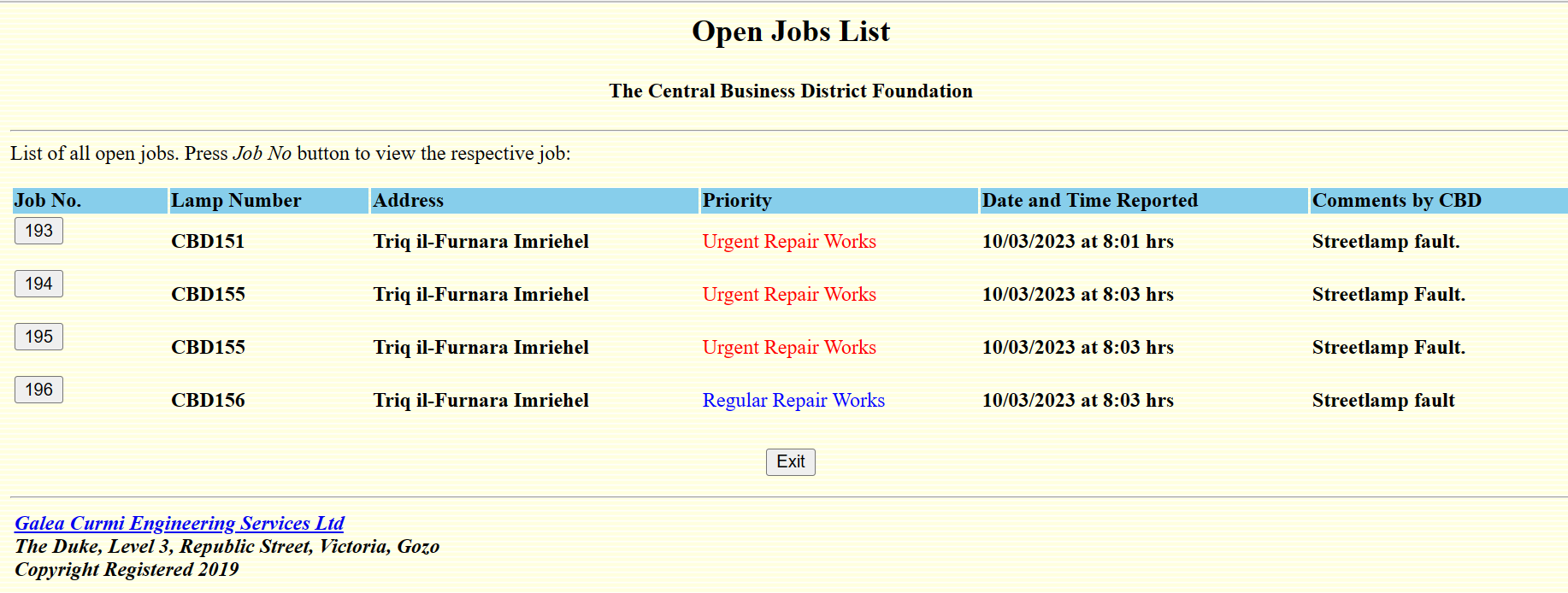
Task: Click lamp number CBD156
Action: tap(208, 401)
